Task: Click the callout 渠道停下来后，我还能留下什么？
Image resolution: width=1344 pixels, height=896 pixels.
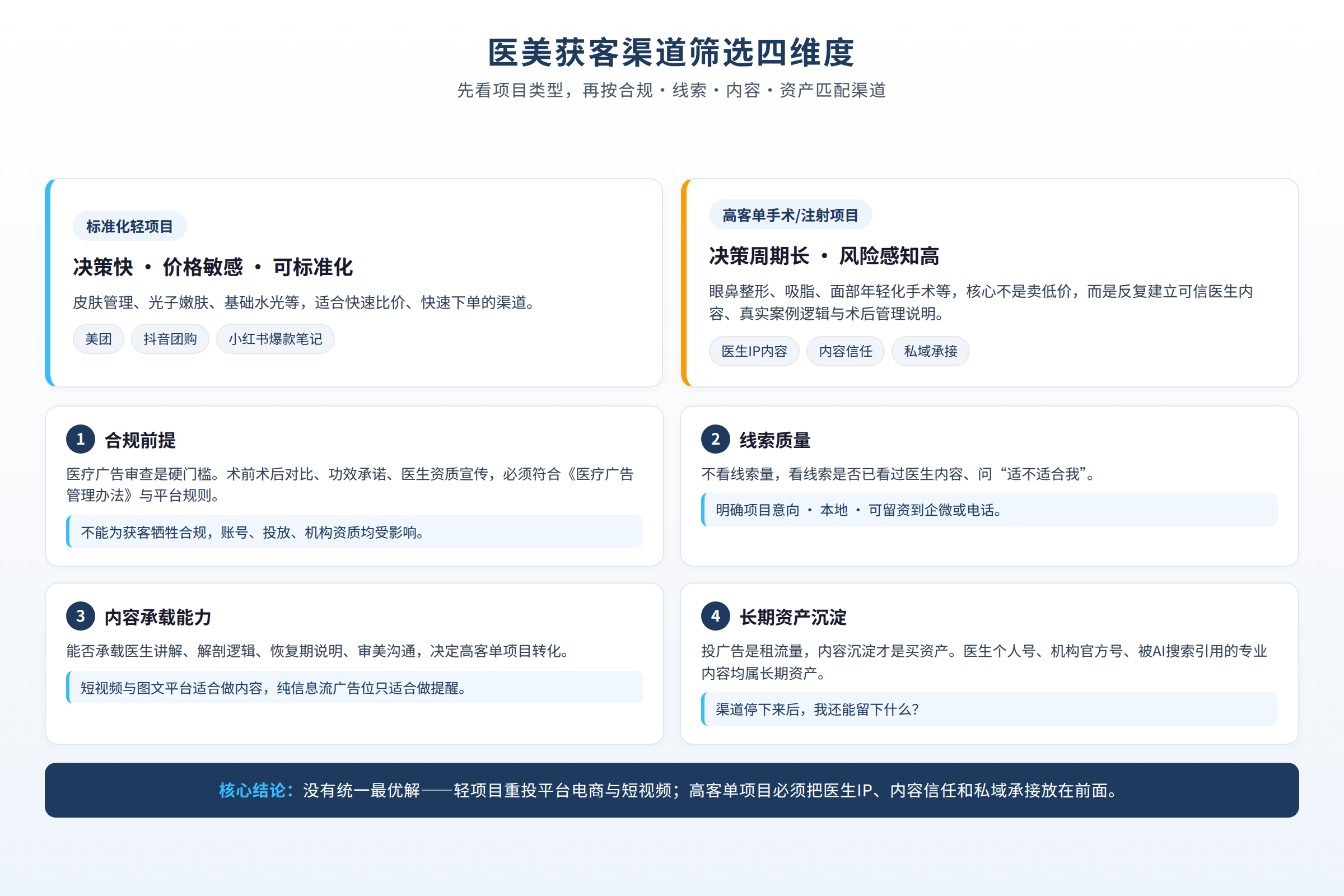Action: [989, 709]
